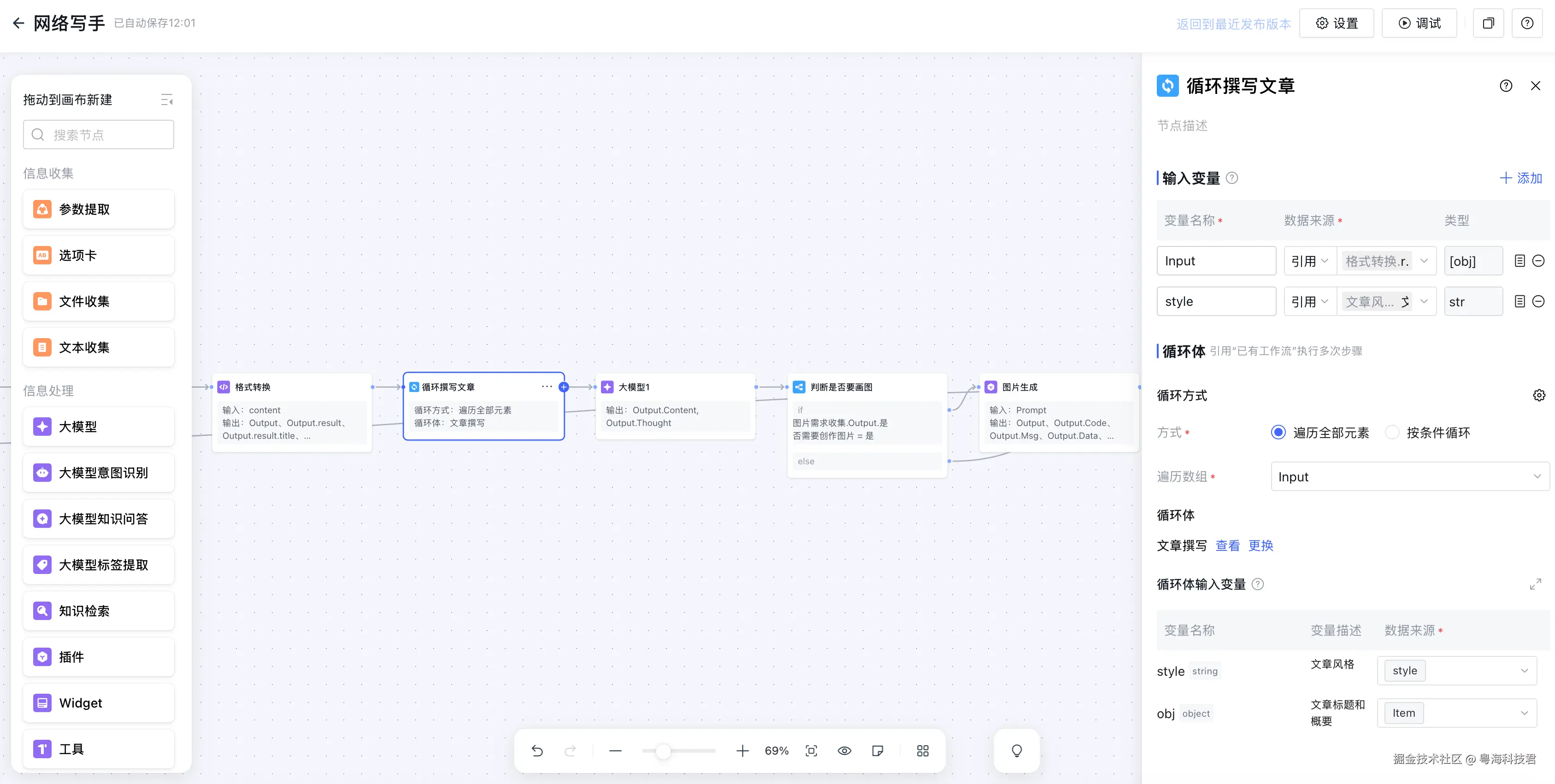Image resolution: width=1555 pixels, height=784 pixels.
Task: Toggle the eye preview icon in toolbar
Action: tap(844, 751)
